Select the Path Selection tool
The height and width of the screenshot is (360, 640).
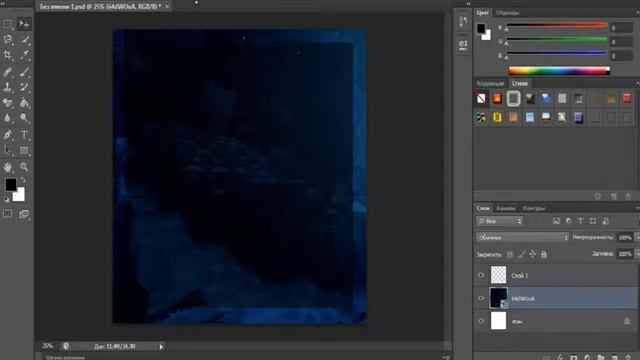pyautogui.click(x=8, y=150)
